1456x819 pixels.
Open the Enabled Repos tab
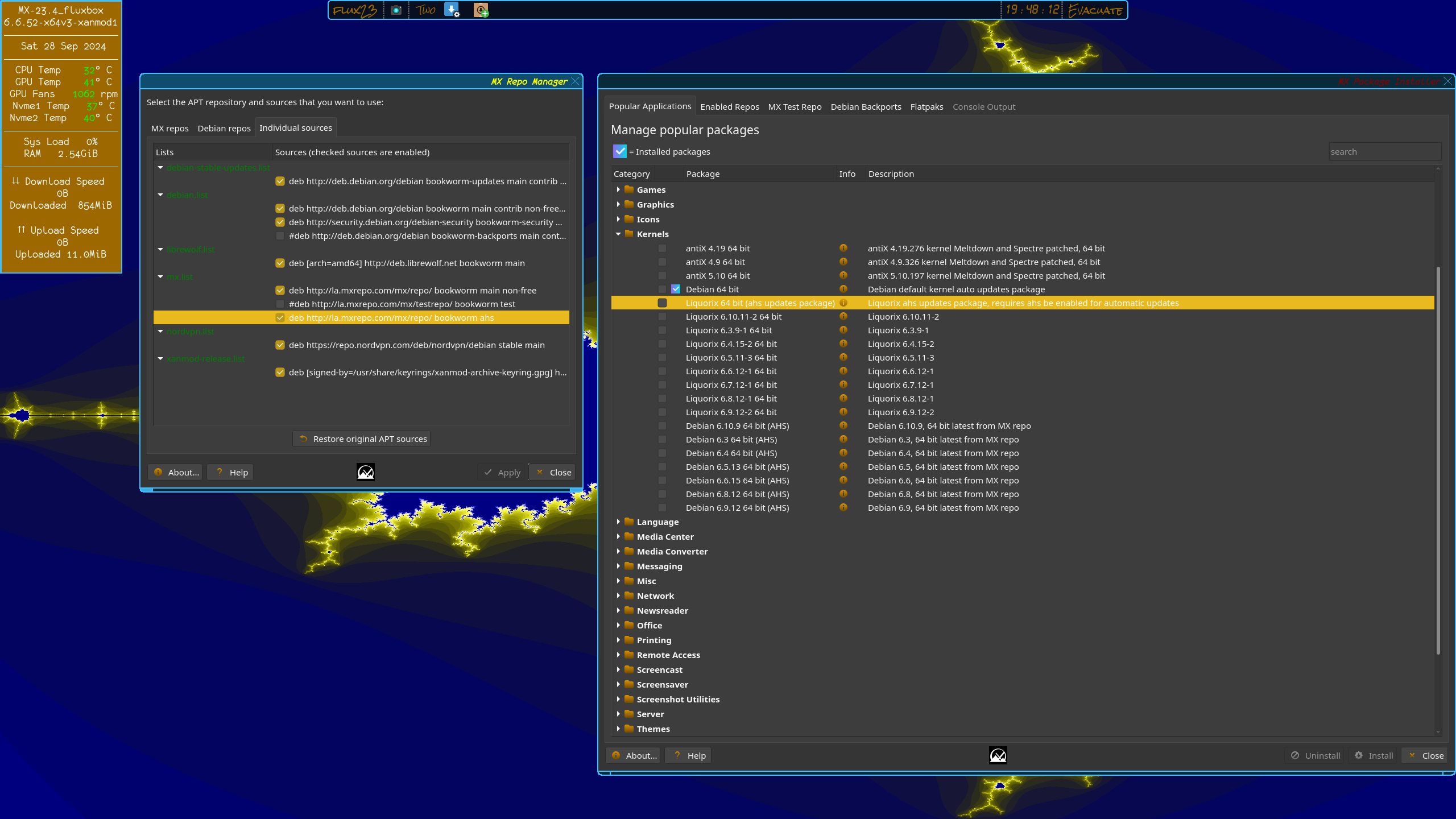tap(730, 107)
